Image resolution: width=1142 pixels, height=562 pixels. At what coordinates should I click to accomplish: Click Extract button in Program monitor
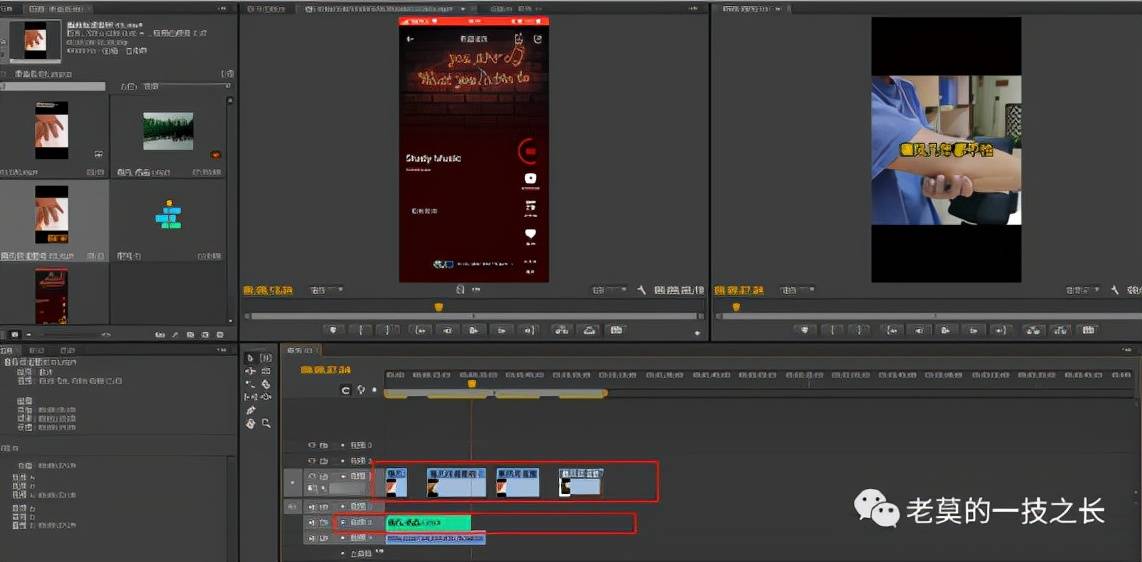1060,330
